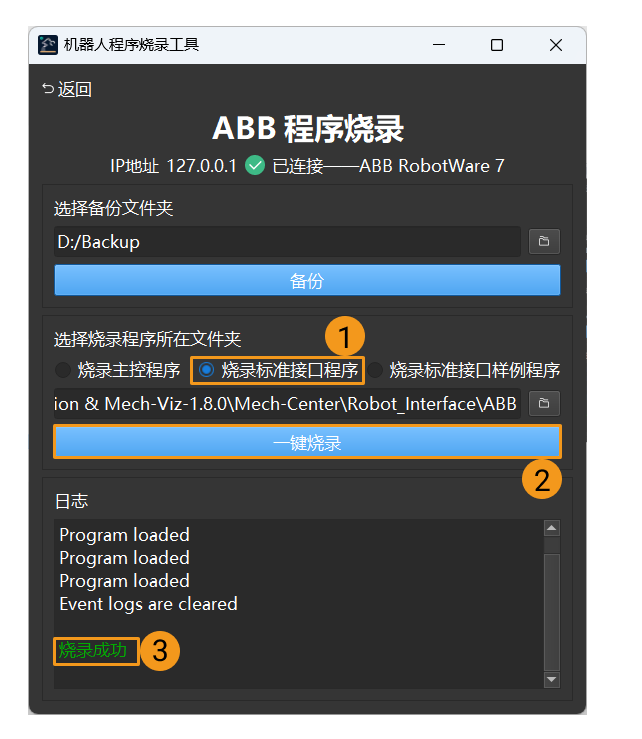
Task: Maximize the 机器人程序烧录工具 window
Action: point(497,45)
